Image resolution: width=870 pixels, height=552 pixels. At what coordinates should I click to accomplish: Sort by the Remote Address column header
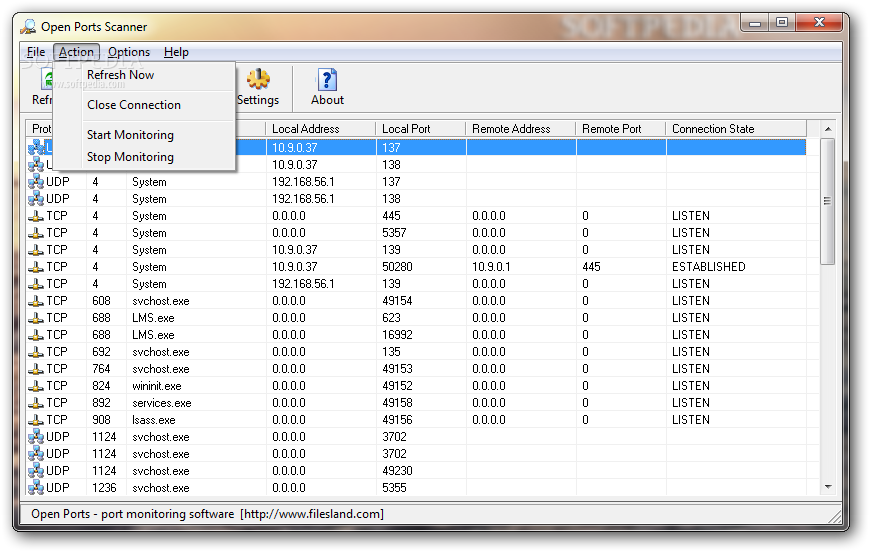(520, 129)
